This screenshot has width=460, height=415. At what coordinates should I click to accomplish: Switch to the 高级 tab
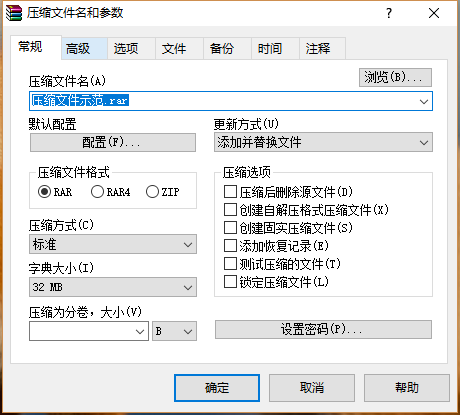pyautogui.click(x=84, y=49)
